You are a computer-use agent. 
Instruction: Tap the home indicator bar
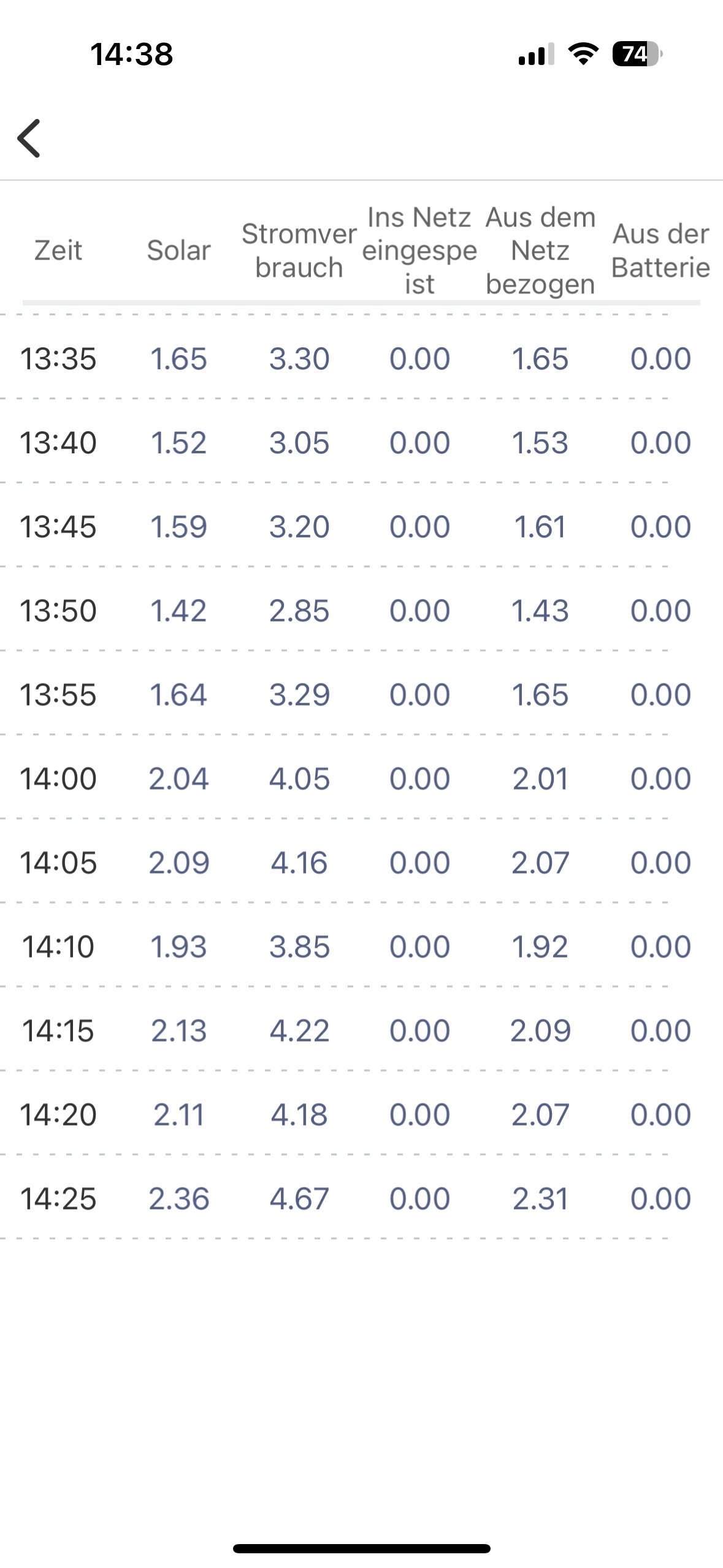pyautogui.click(x=361, y=1548)
